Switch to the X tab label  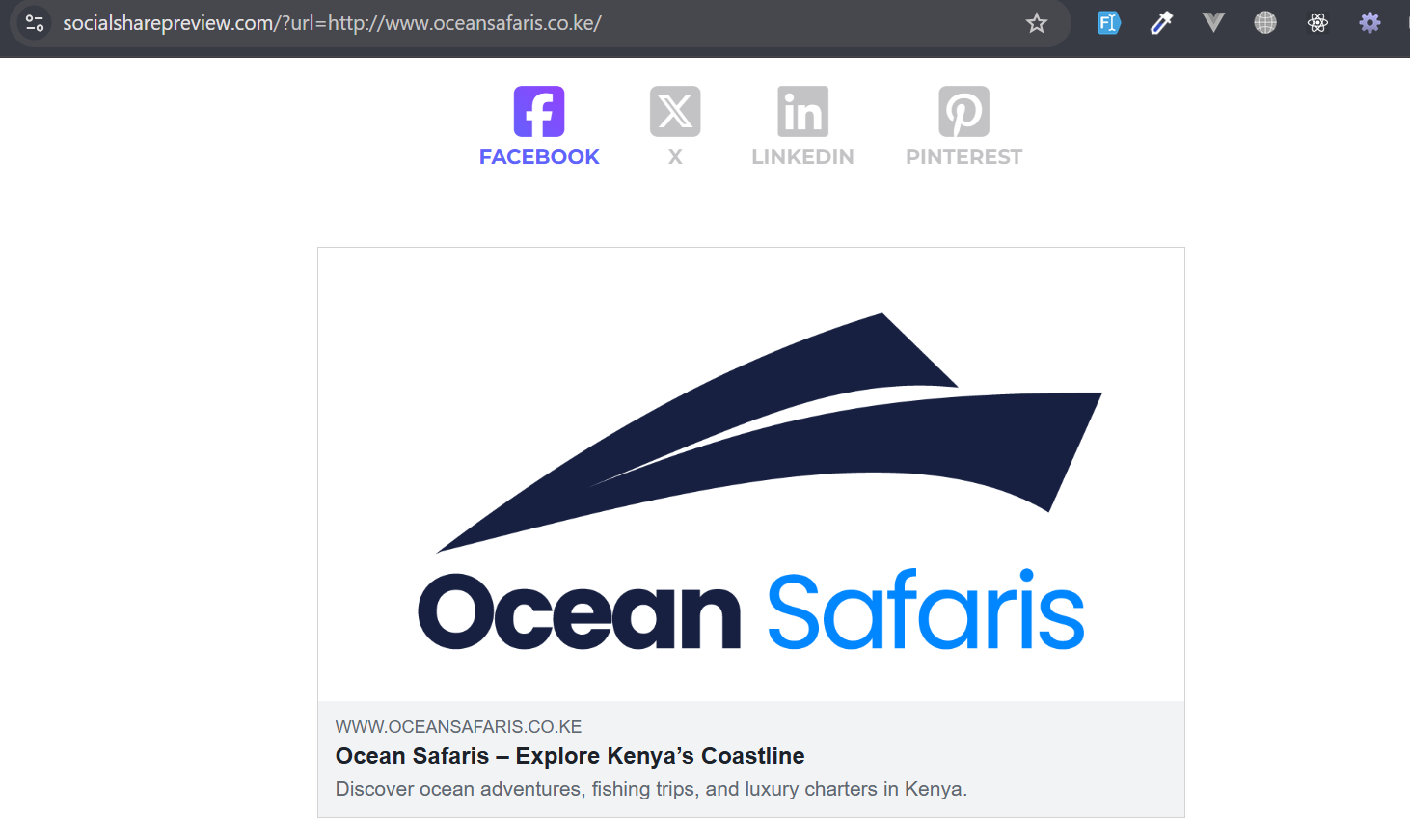[675, 157]
